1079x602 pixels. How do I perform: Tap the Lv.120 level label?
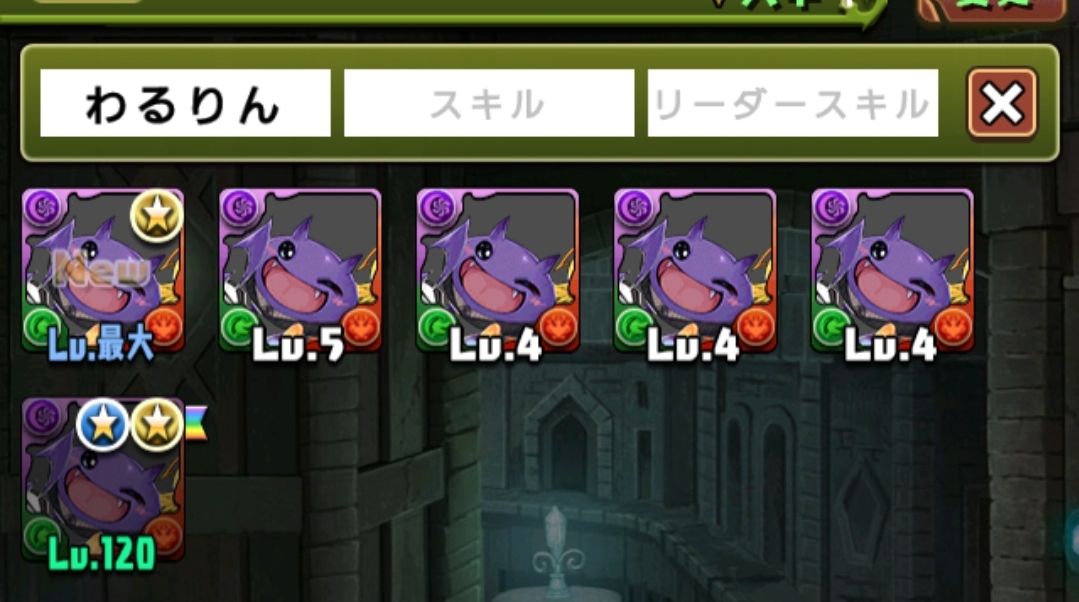[x=102, y=553]
